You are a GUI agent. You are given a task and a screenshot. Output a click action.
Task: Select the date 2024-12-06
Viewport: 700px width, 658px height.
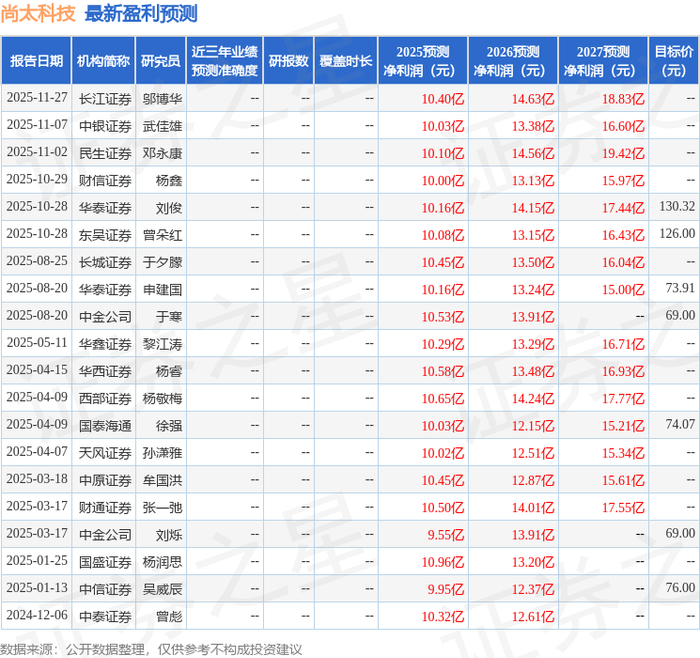[x=37, y=615]
